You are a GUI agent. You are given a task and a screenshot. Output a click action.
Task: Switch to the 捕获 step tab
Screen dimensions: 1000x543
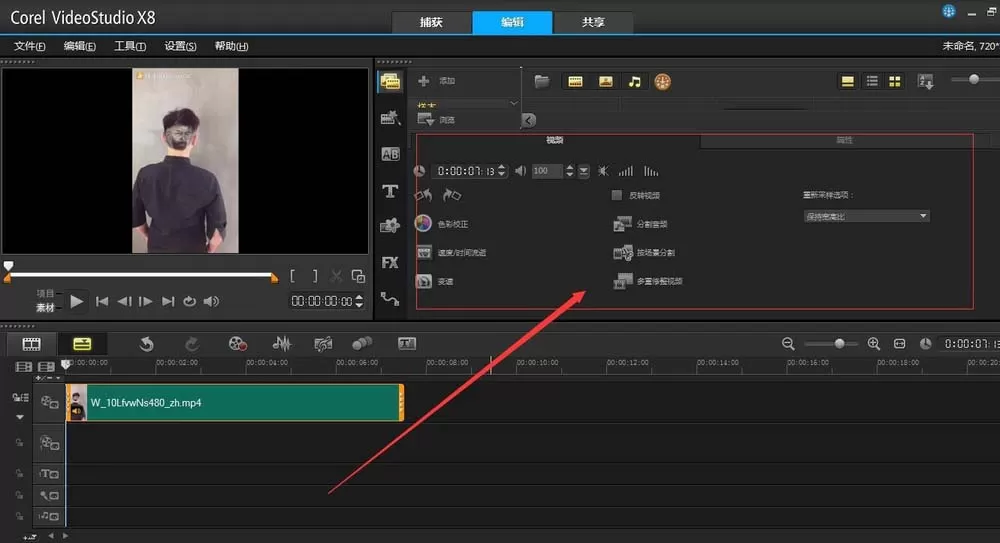click(x=431, y=22)
